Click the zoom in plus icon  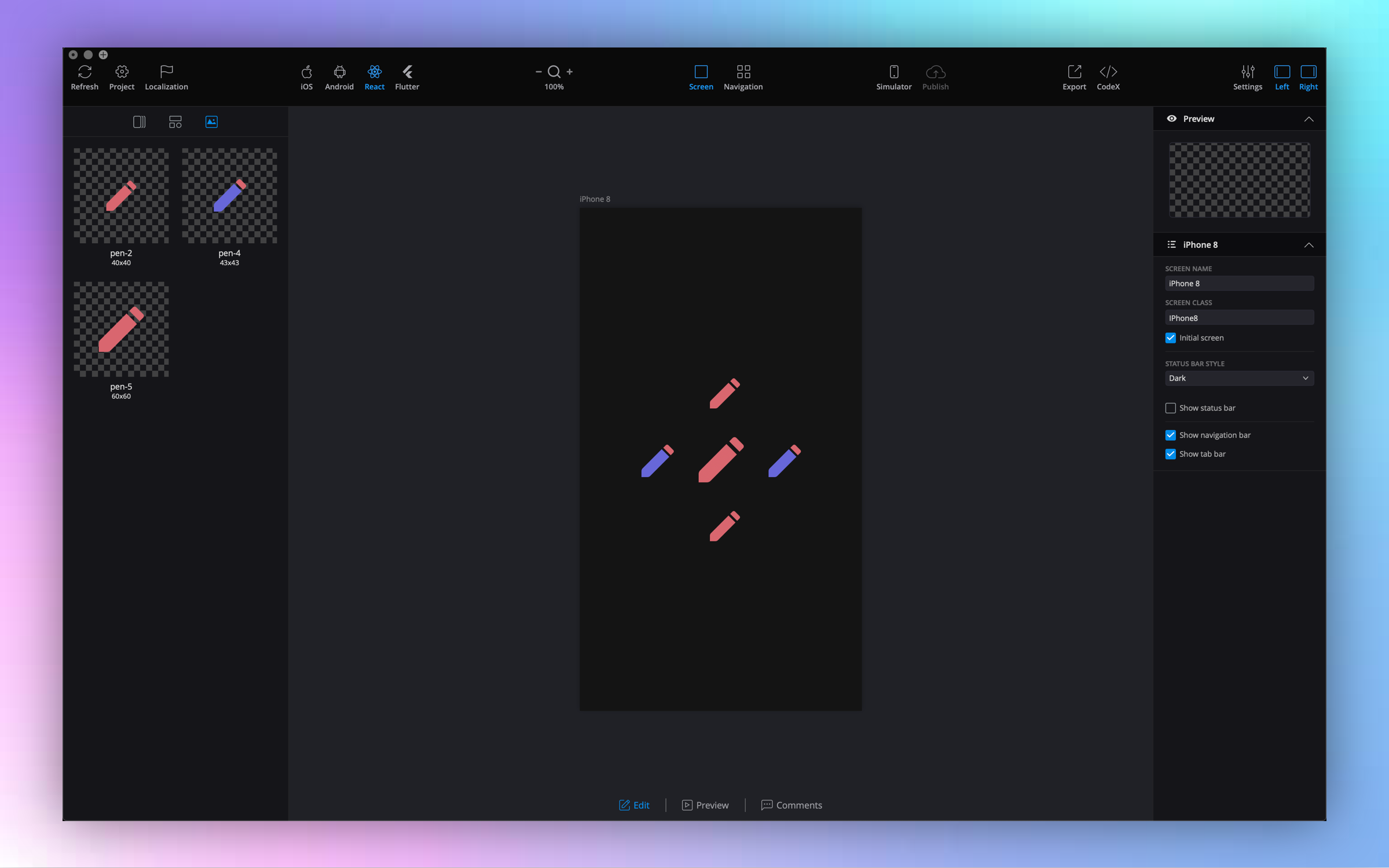click(570, 72)
